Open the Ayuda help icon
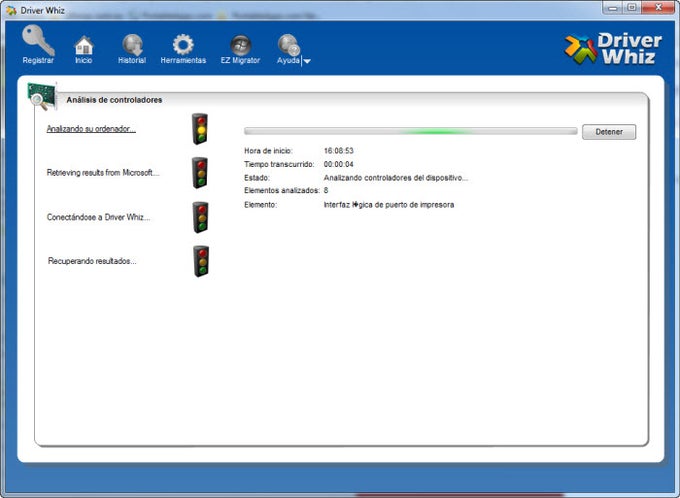Viewport: 680px width, 498px height. pyautogui.click(x=288, y=45)
